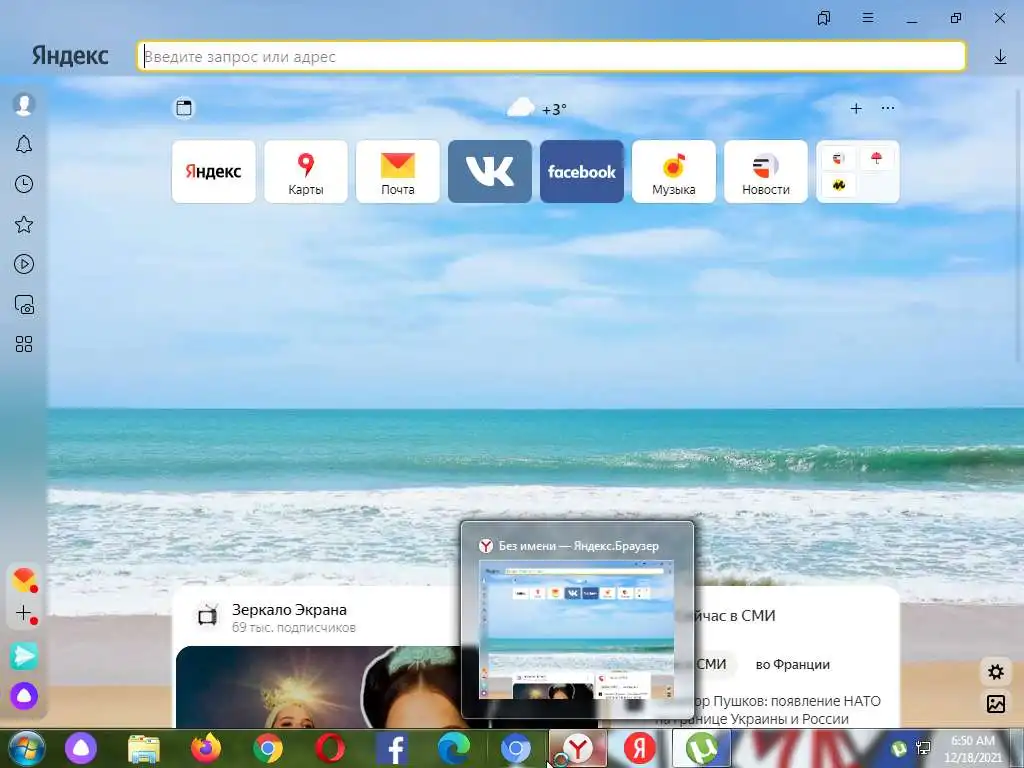Screen dimensions: 1024x768
Task: Launch Google Chrome from the taskbar
Action: [x=268, y=749]
